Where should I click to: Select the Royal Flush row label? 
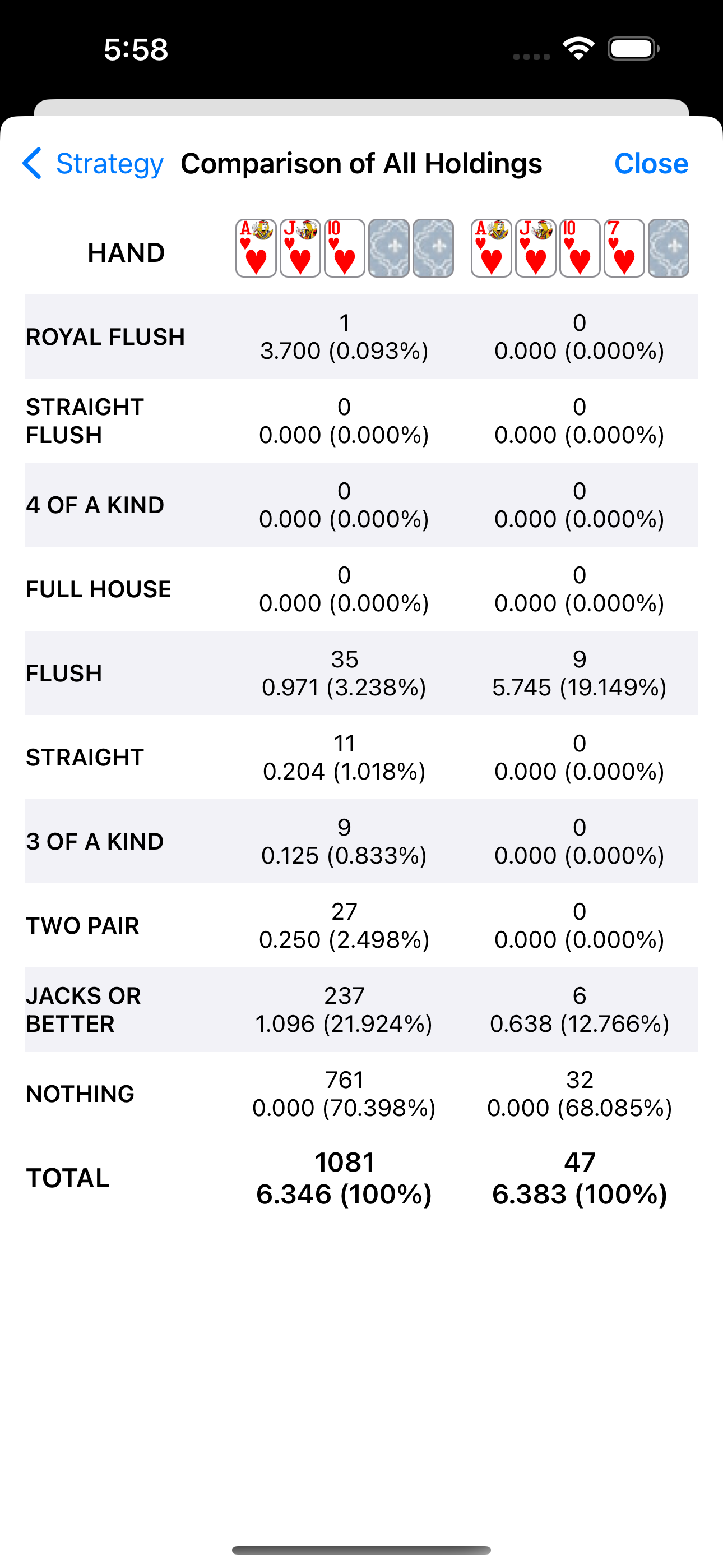tap(105, 336)
